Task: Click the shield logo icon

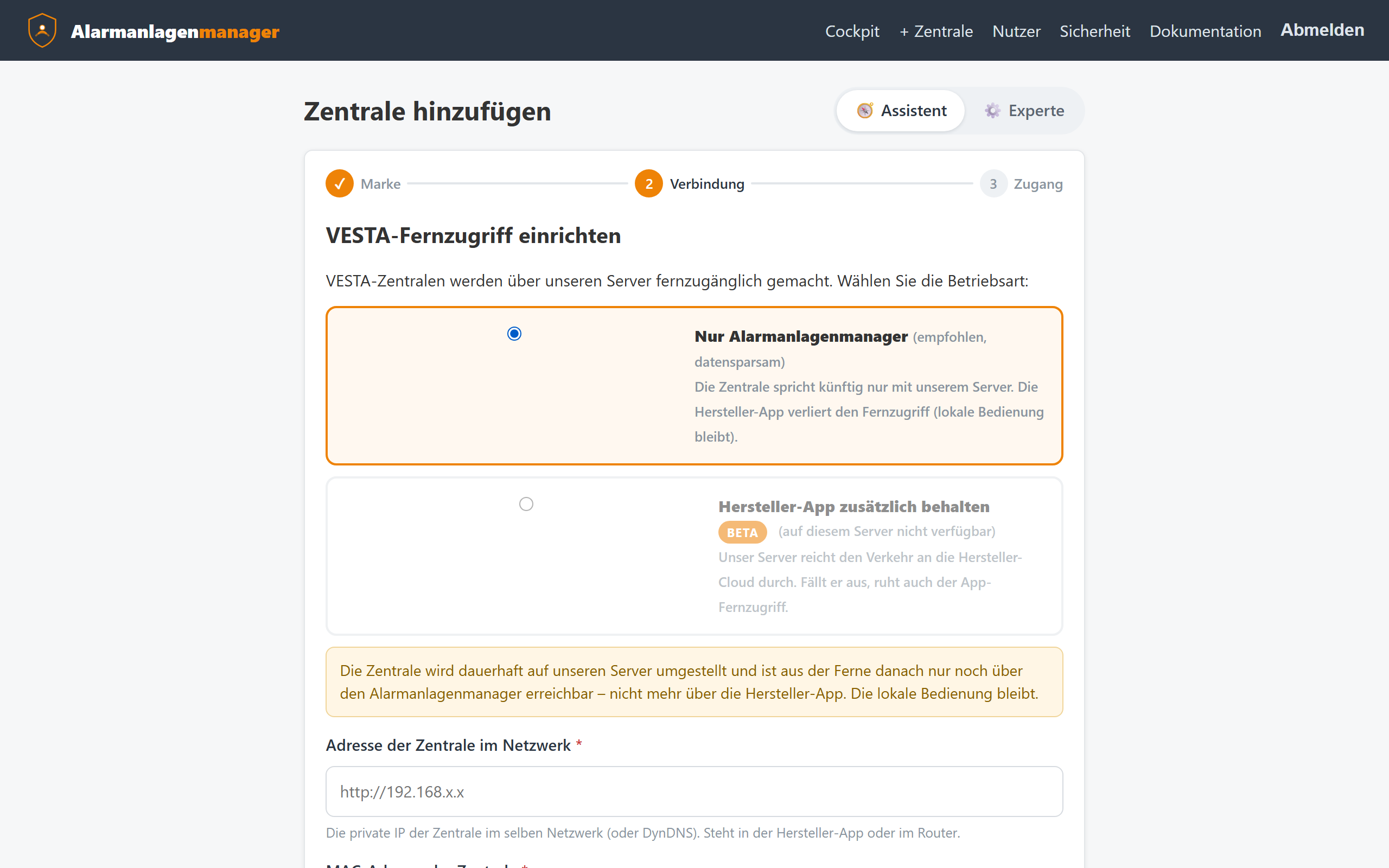Action: pos(42,30)
